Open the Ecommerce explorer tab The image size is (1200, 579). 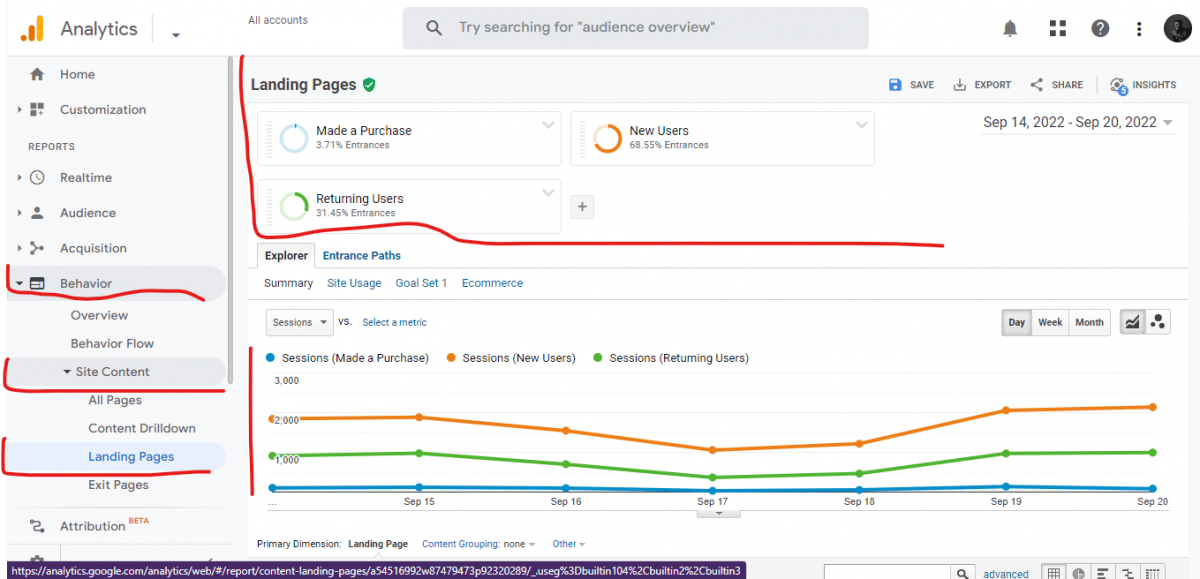click(491, 283)
